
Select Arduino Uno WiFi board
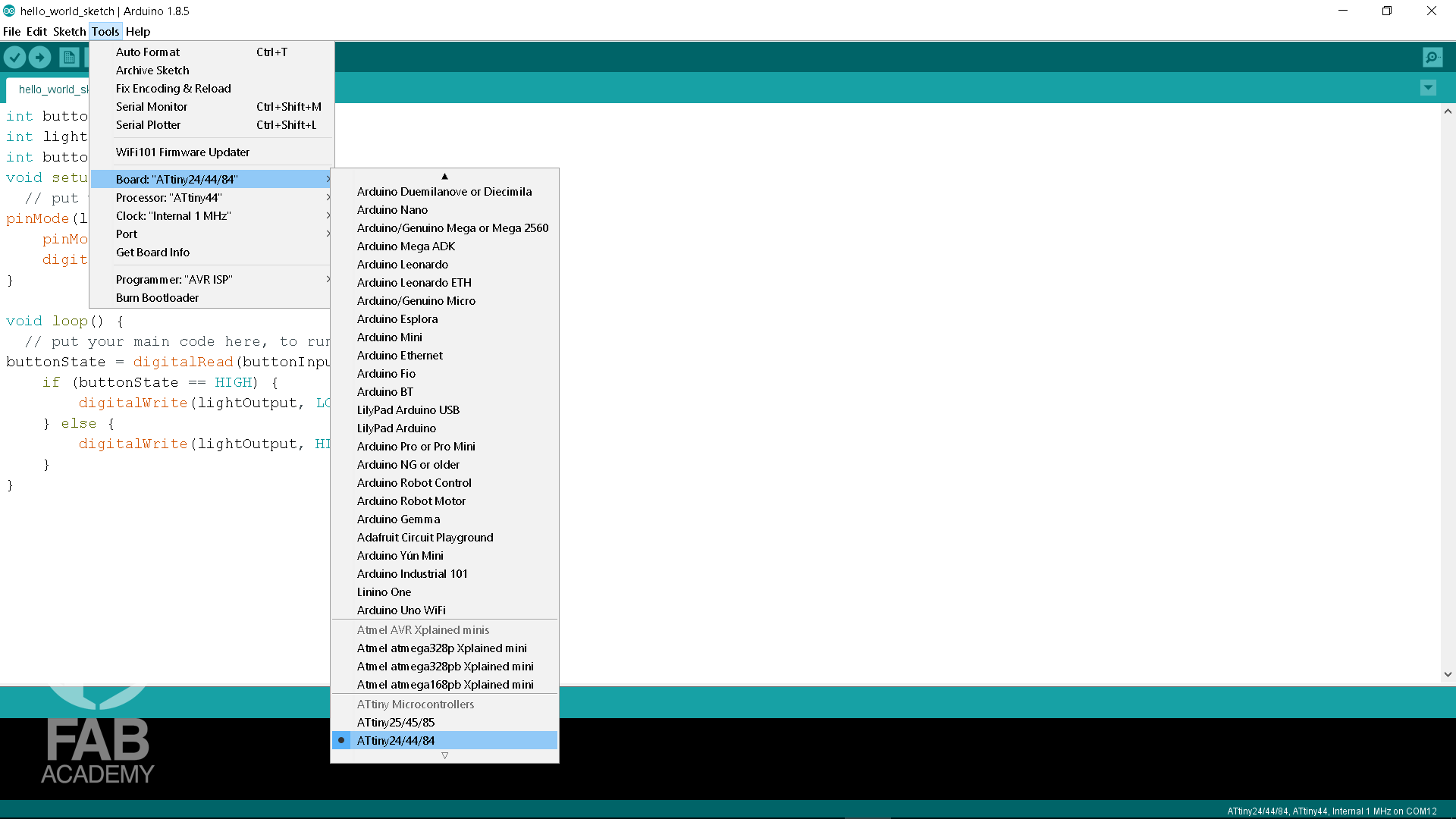pos(444,610)
